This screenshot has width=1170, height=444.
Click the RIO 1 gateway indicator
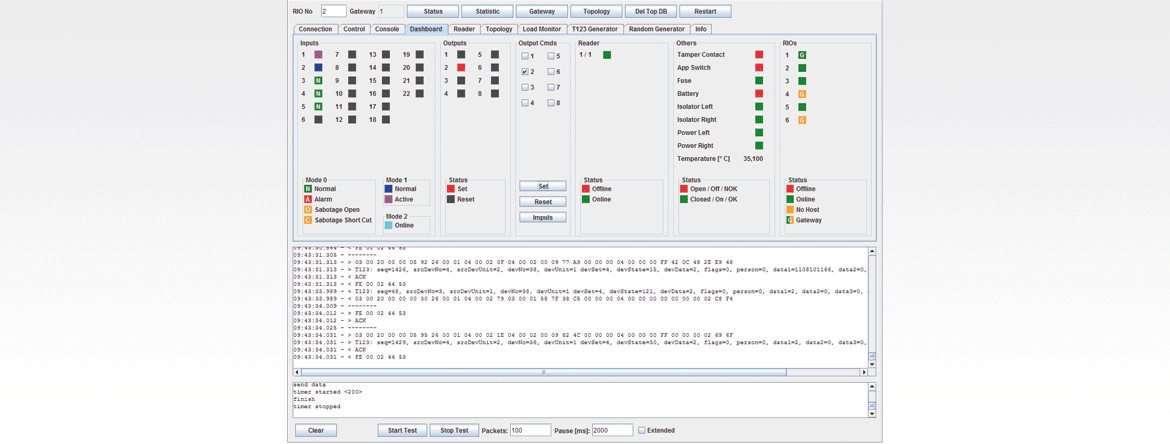pos(802,54)
